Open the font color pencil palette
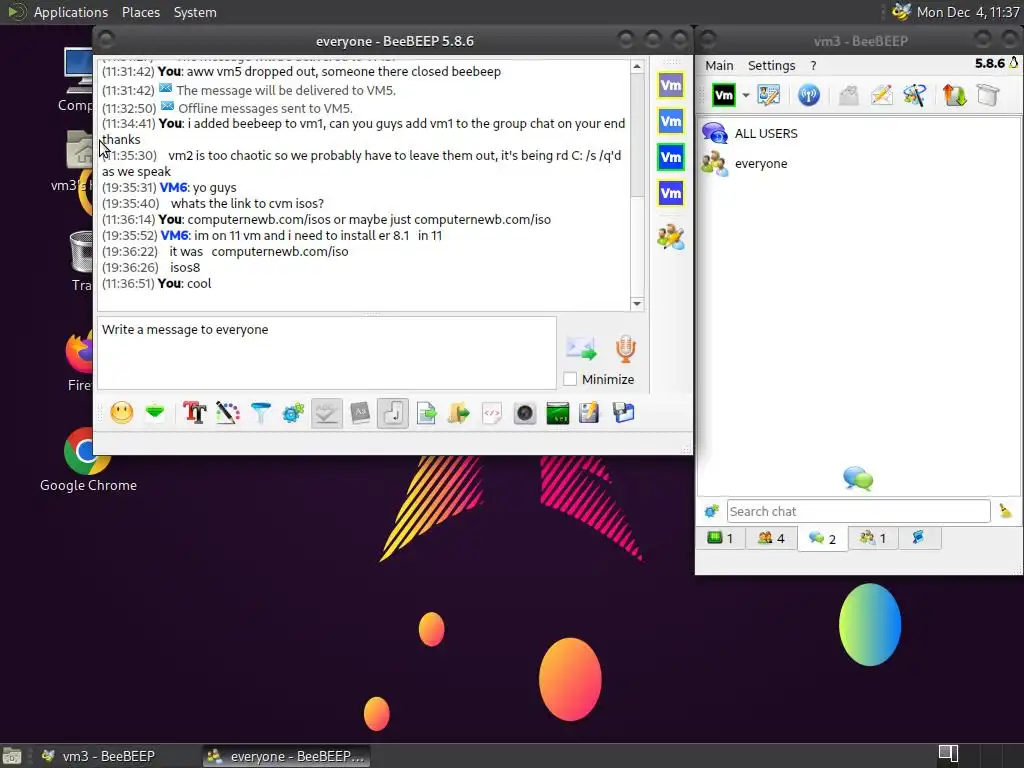 point(227,413)
